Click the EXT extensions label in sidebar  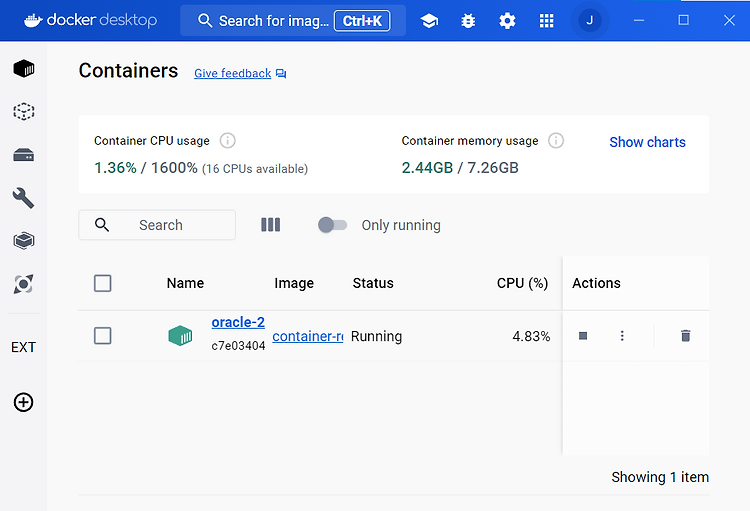coord(23,347)
